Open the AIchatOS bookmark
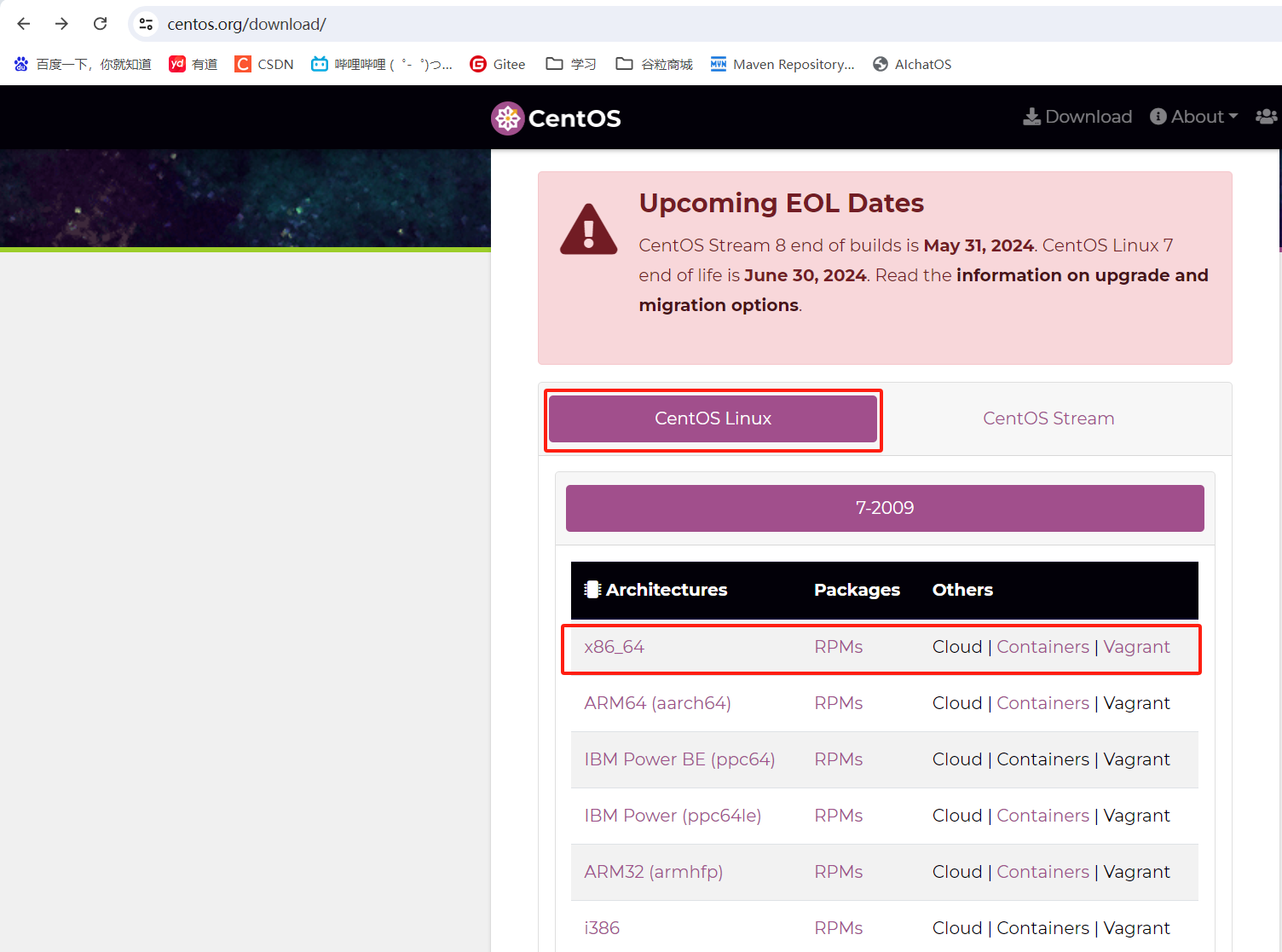 [x=912, y=64]
